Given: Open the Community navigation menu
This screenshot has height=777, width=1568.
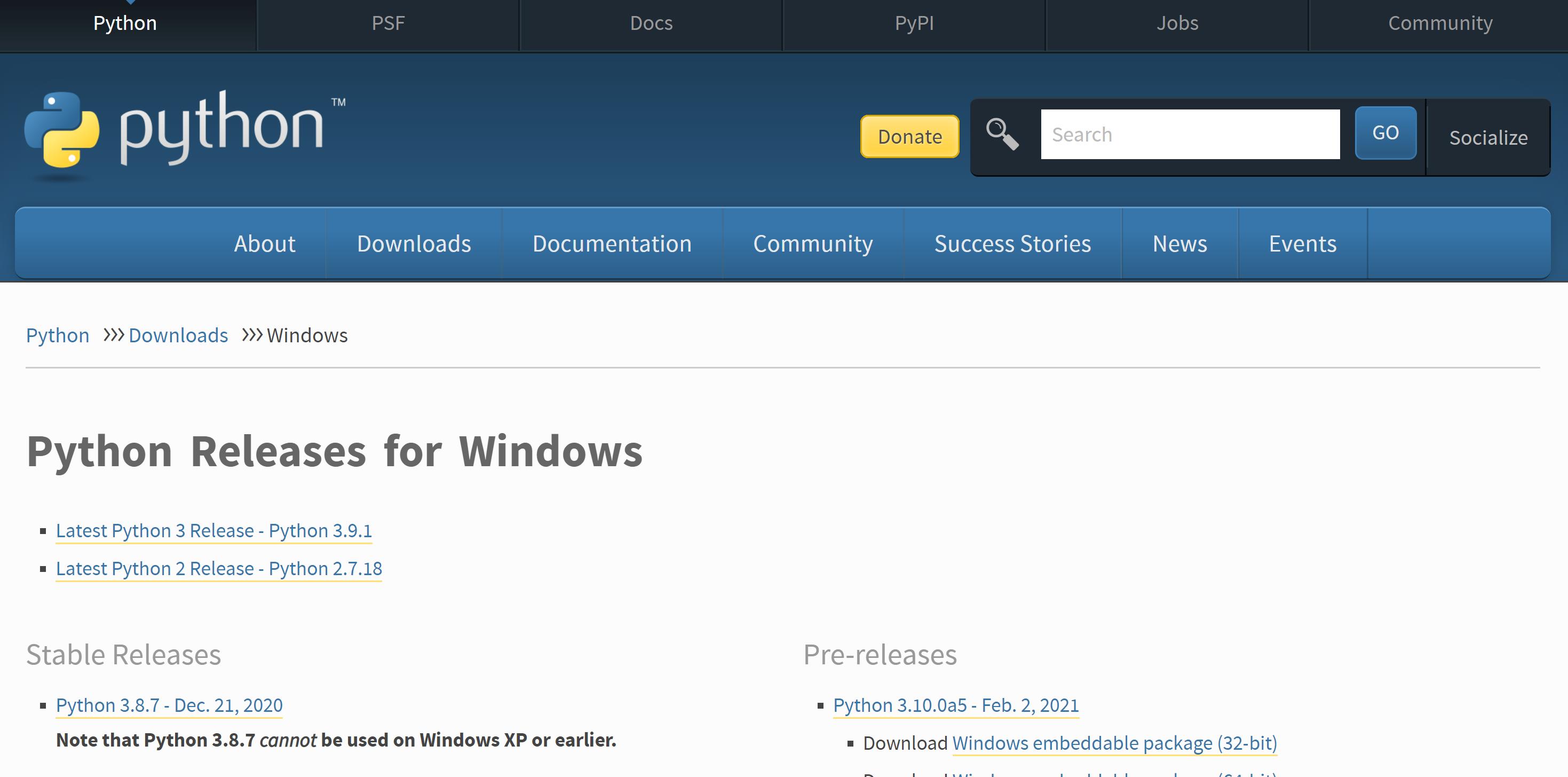Looking at the screenshot, I should pos(813,243).
